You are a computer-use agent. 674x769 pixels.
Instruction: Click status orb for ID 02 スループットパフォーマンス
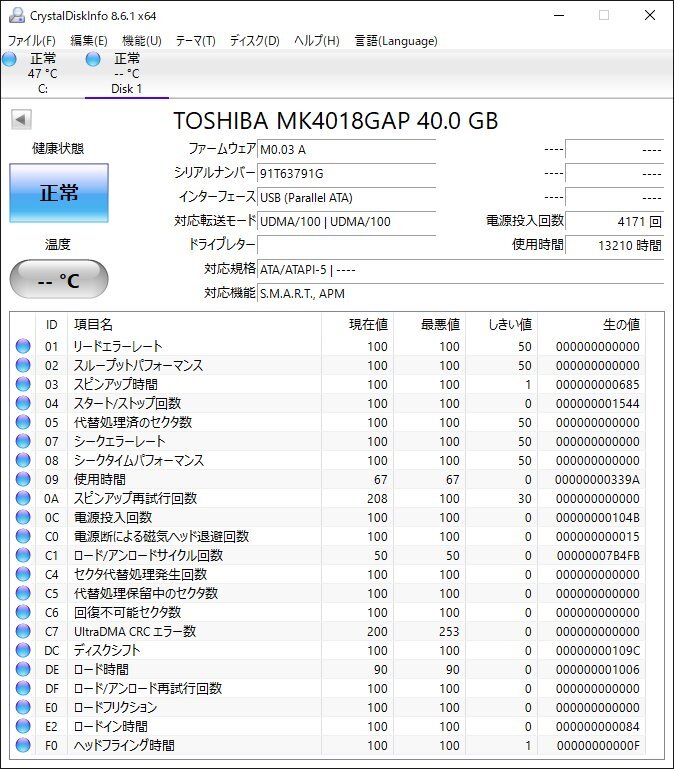point(23,365)
